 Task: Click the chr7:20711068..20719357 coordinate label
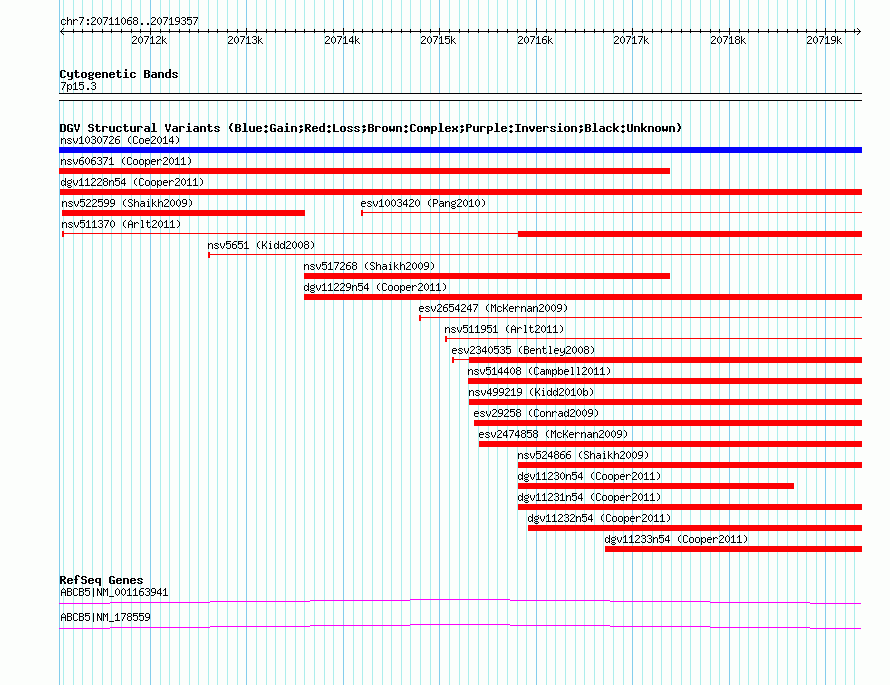(129, 22)
